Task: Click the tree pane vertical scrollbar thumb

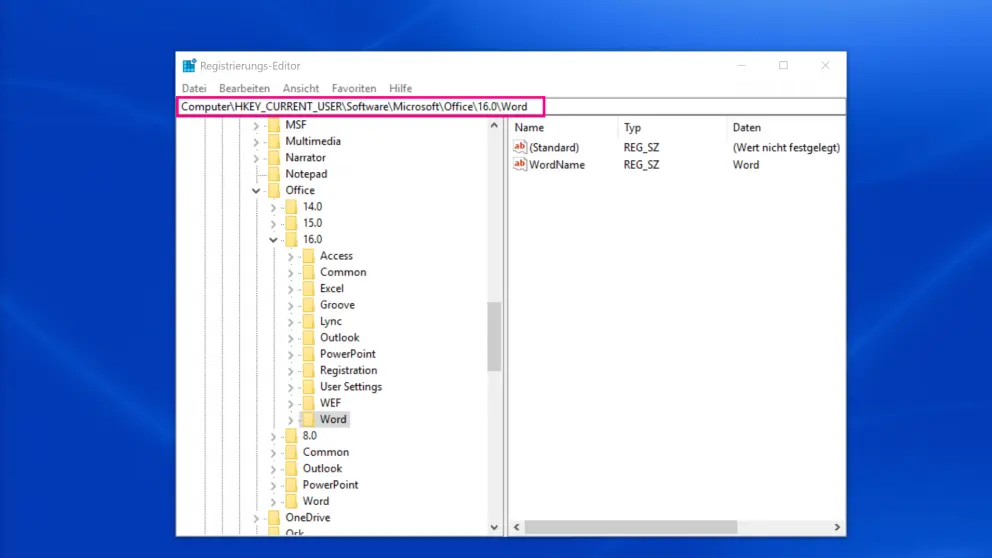Action: [494, 335]
